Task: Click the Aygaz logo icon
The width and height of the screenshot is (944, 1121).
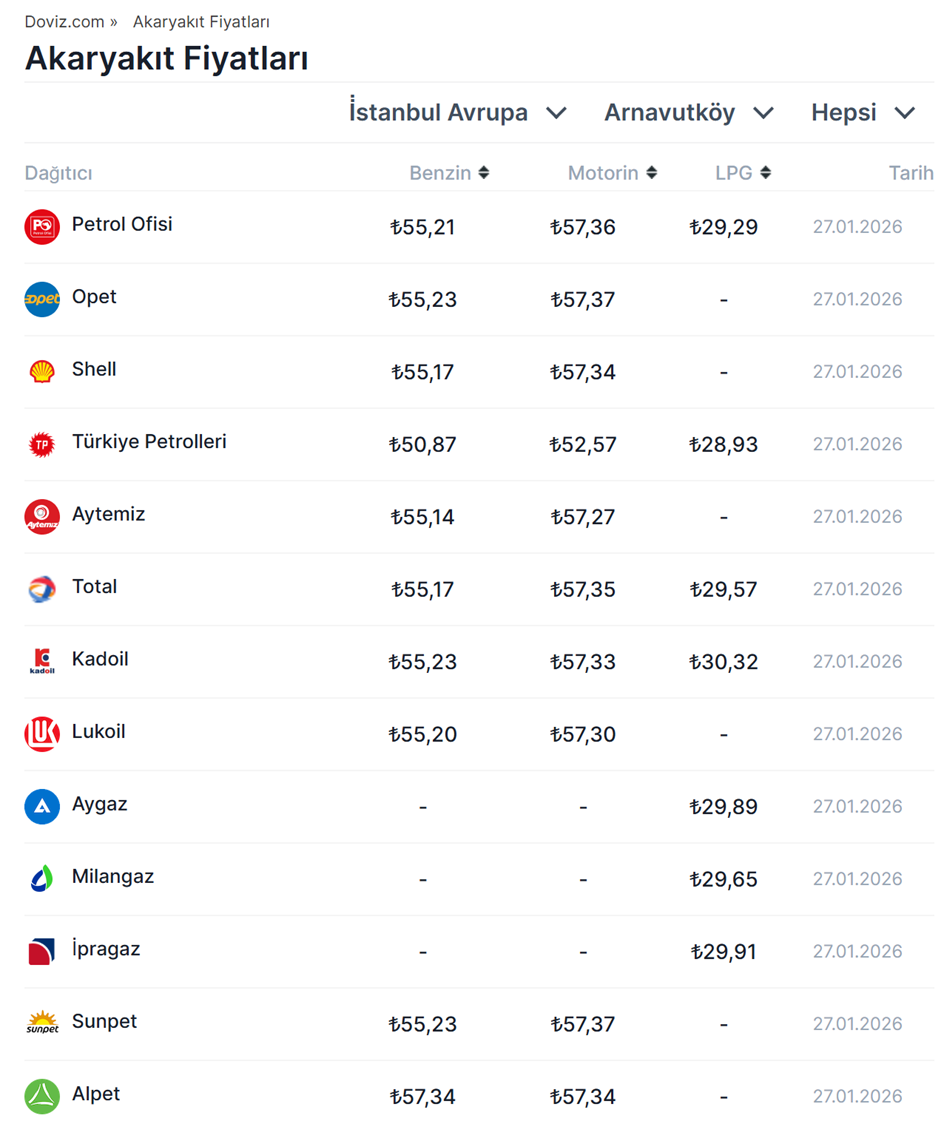Action: point(42,806)
